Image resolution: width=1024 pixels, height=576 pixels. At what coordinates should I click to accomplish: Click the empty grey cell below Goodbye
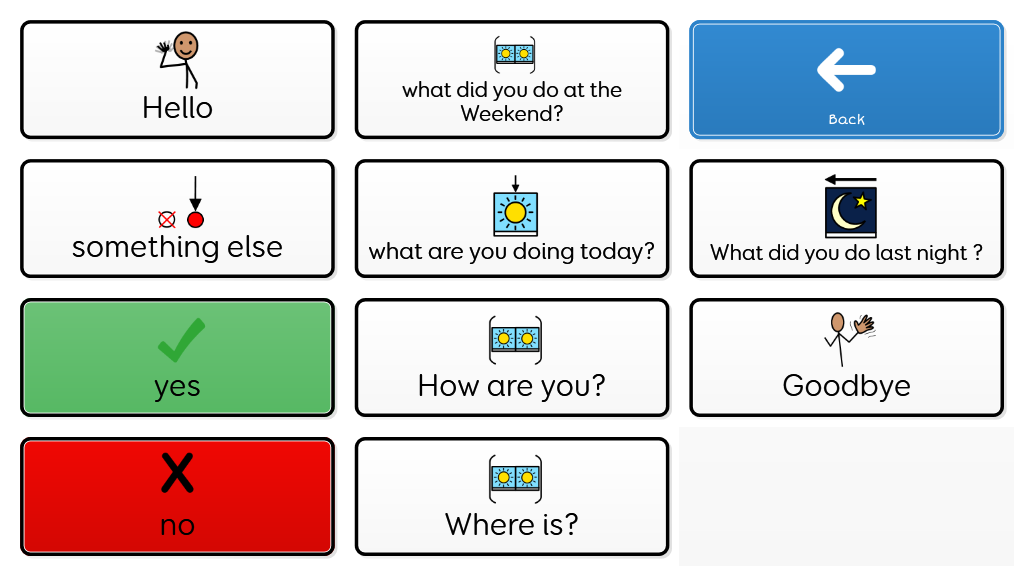pyautogui.click(x=846, y=496)
